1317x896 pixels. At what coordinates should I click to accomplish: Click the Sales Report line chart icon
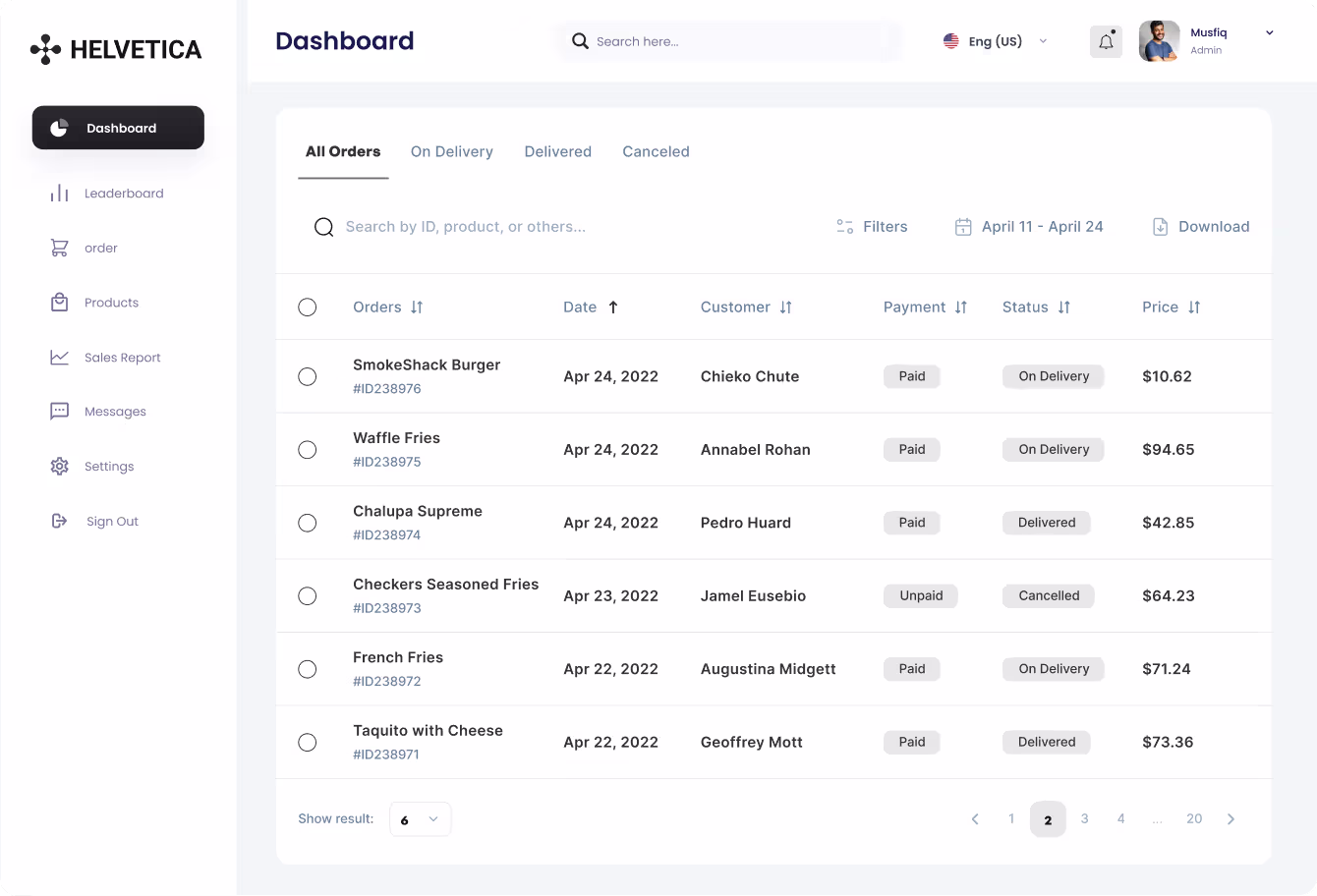pos(59,358)
